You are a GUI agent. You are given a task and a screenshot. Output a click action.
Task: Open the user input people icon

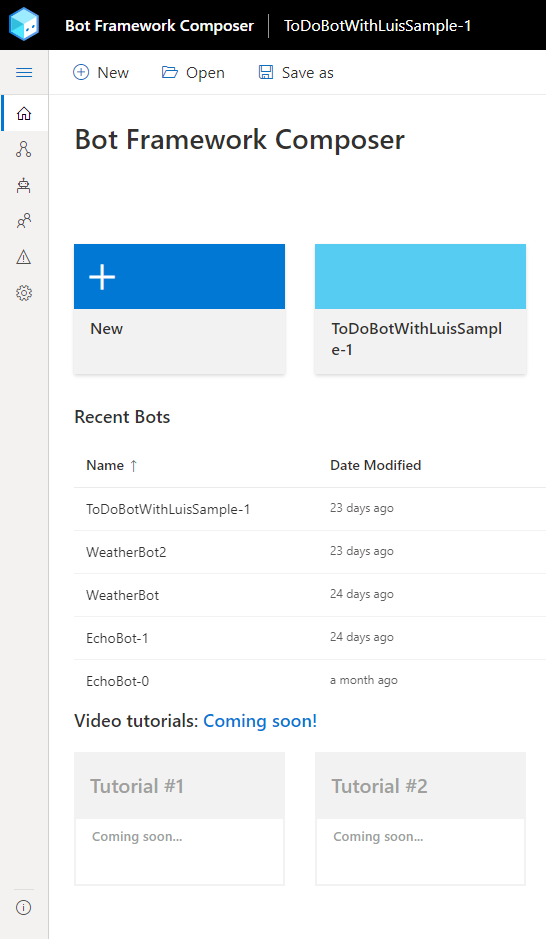[24, 221]
